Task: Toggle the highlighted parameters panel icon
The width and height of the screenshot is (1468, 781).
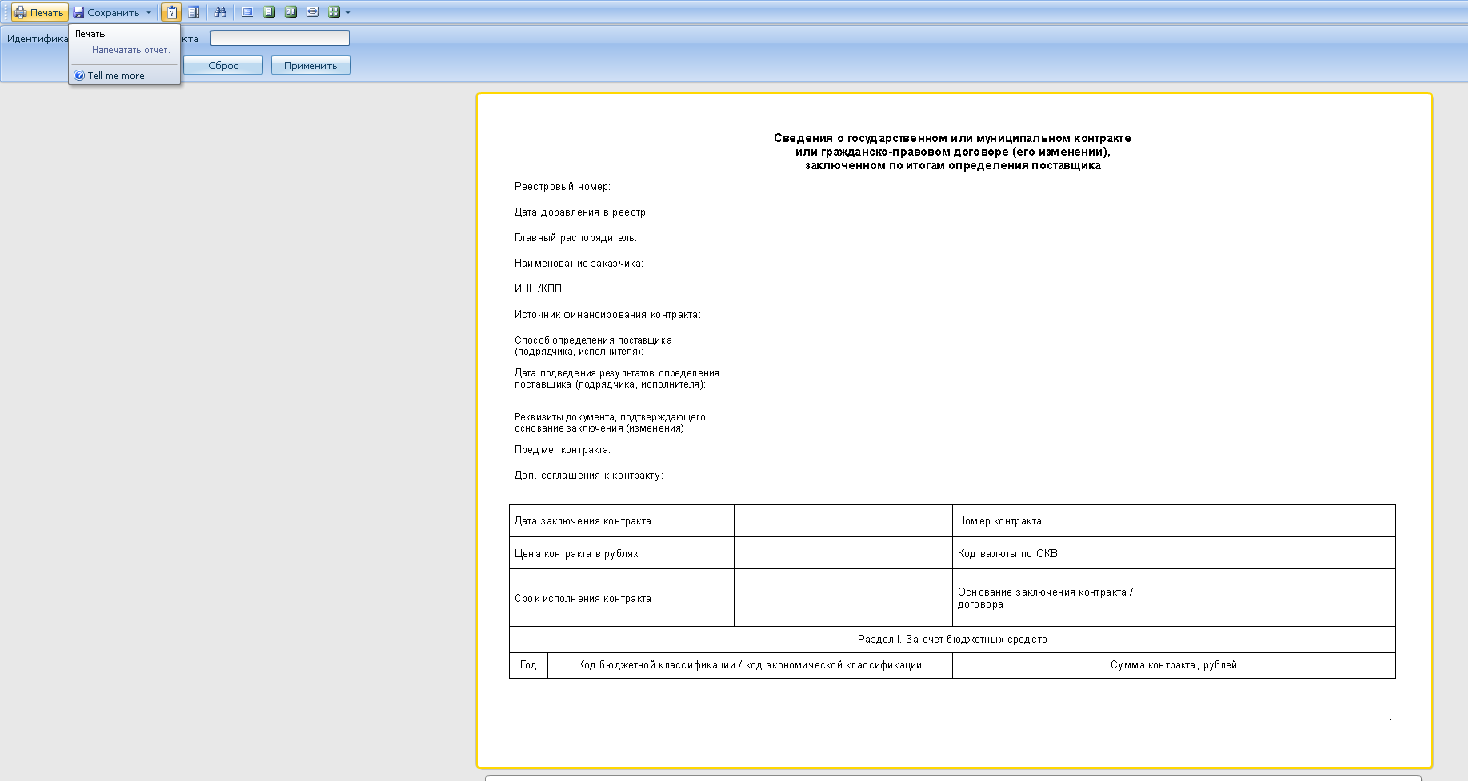Action: [172, 12]
